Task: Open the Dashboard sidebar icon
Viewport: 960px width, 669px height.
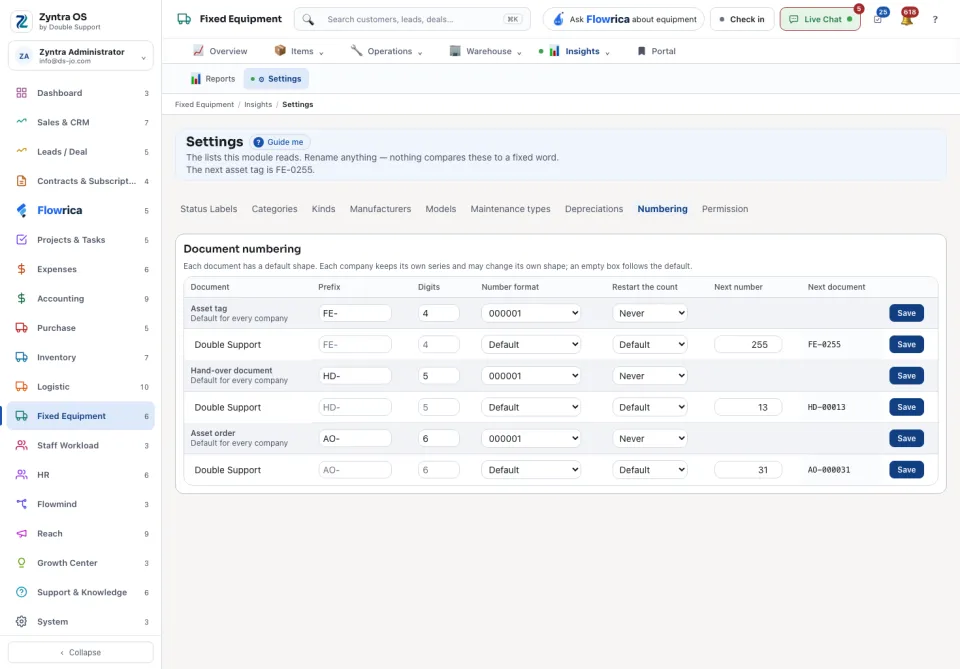Action: point(21,93)
